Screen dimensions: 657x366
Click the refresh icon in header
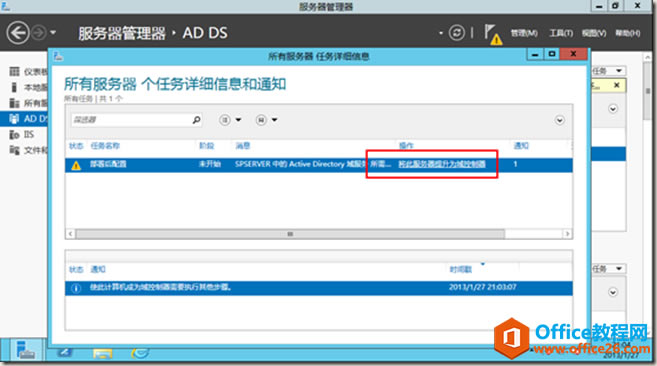click(x=457, y=33)
